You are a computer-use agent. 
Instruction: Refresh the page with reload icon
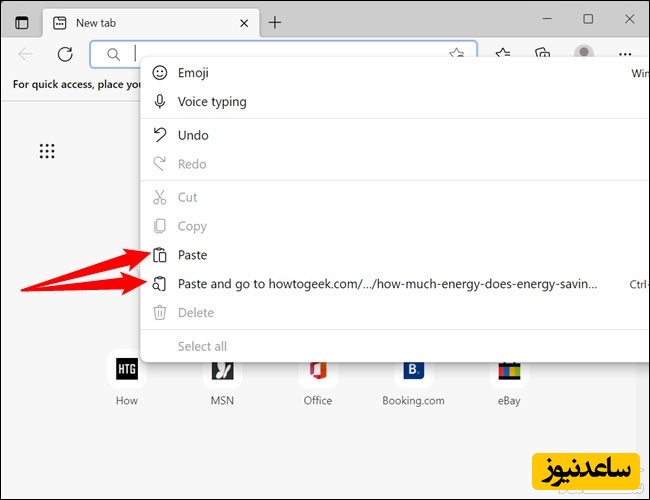(65, 55)
